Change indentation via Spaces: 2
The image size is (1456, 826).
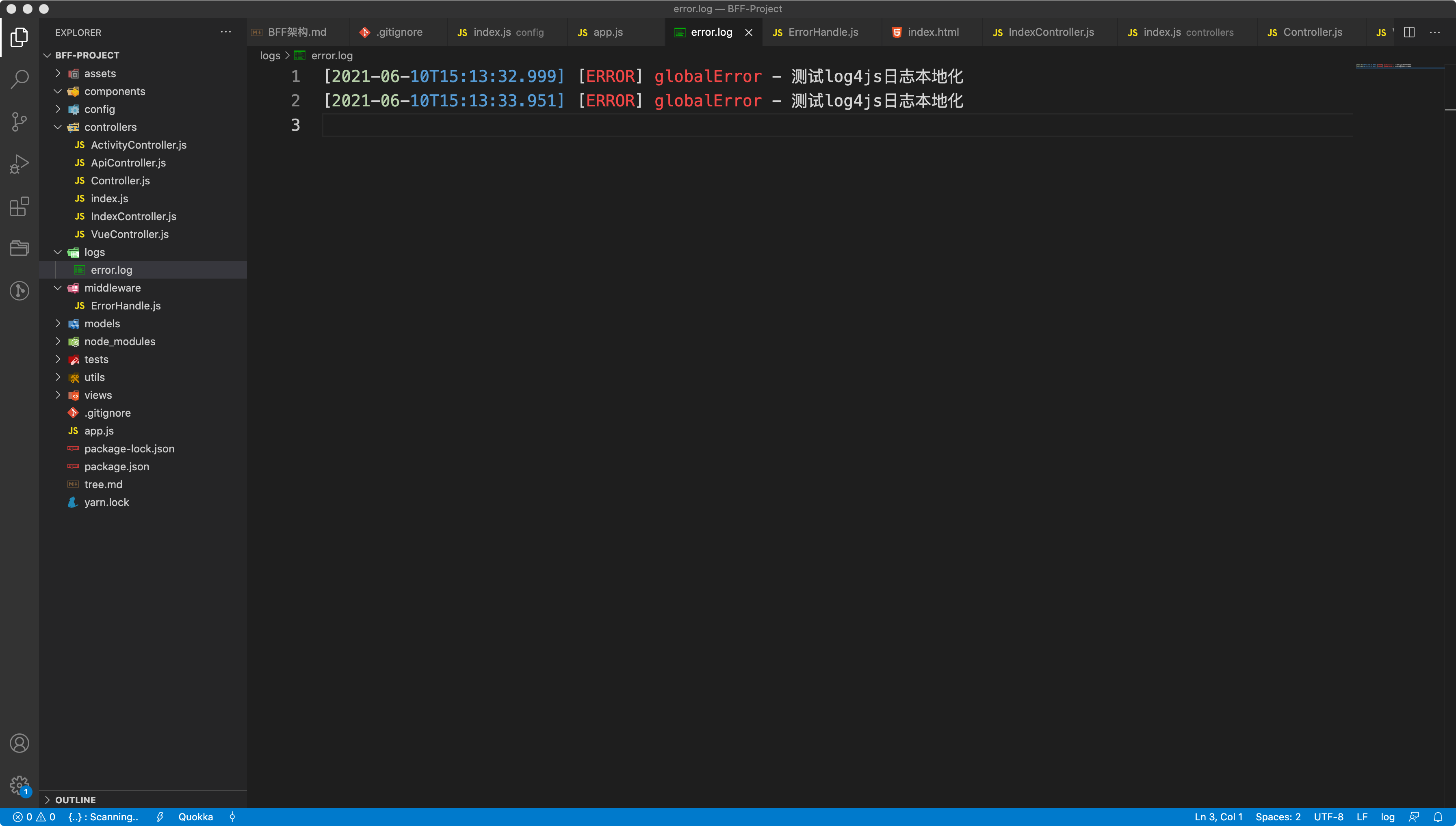coord(1278,817)
